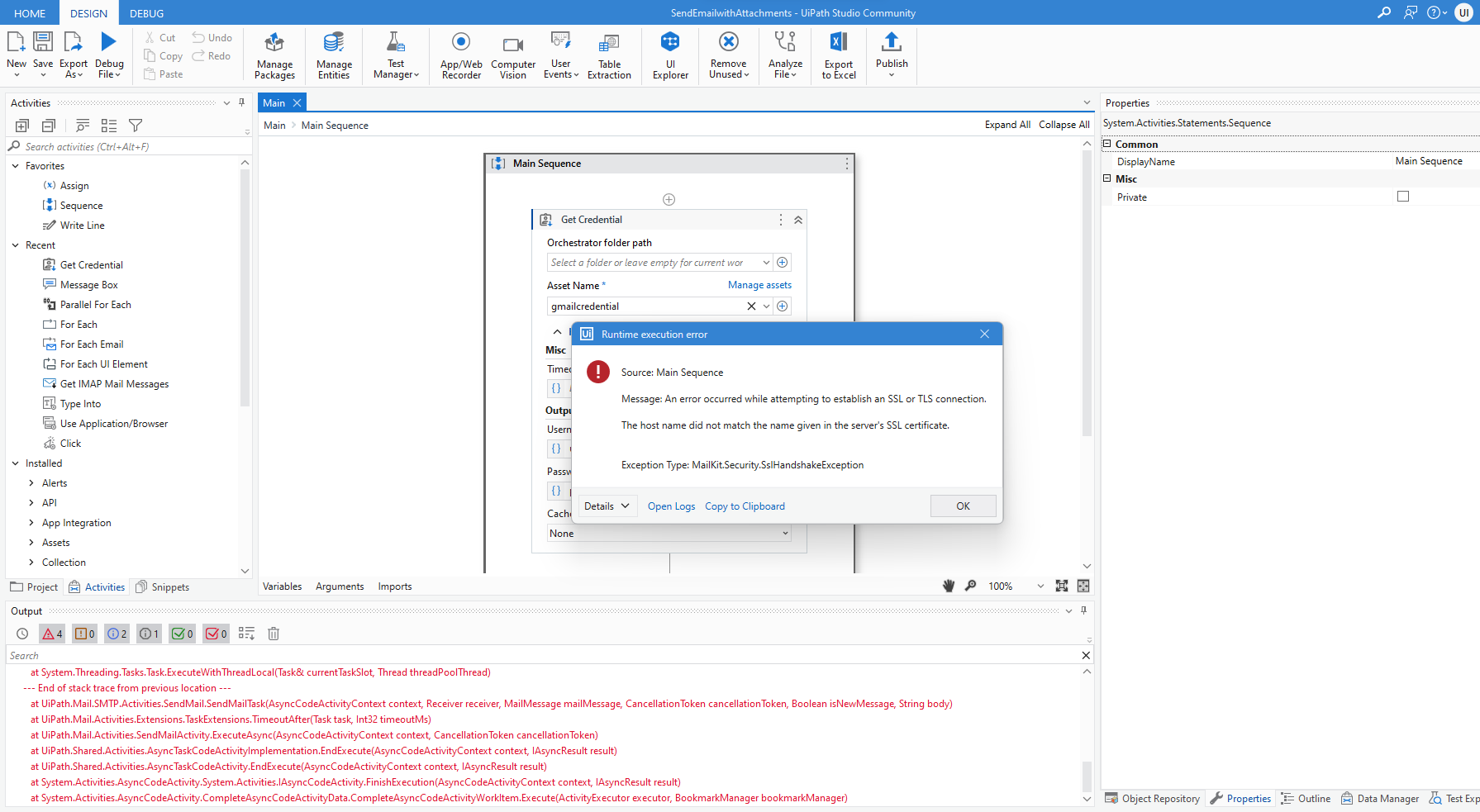The width and height of the screenshot is (1480, 812).
Task: Toggle failed checks filter showing 0
Action: point(216,634)
